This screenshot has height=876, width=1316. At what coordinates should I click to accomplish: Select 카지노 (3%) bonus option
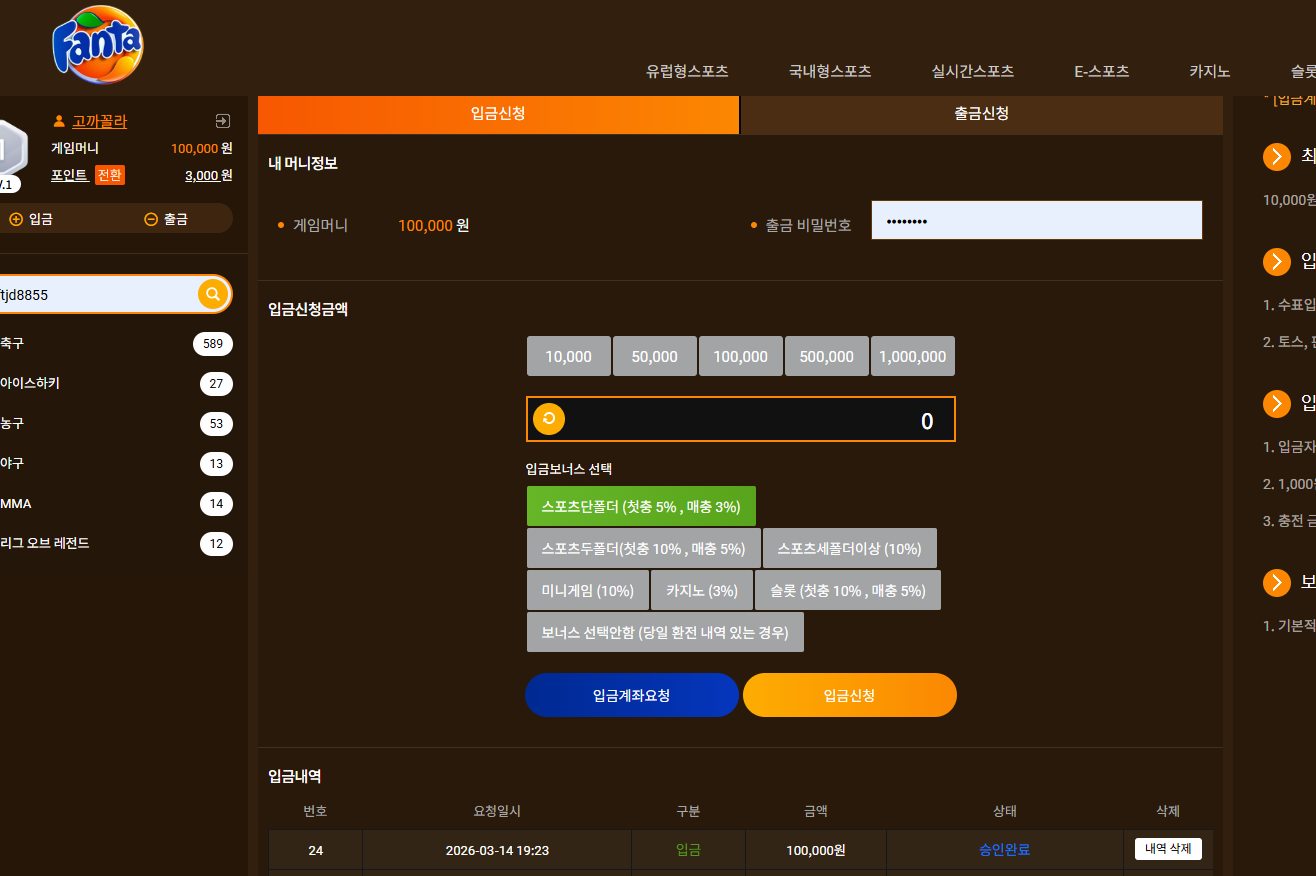[701, 590]
